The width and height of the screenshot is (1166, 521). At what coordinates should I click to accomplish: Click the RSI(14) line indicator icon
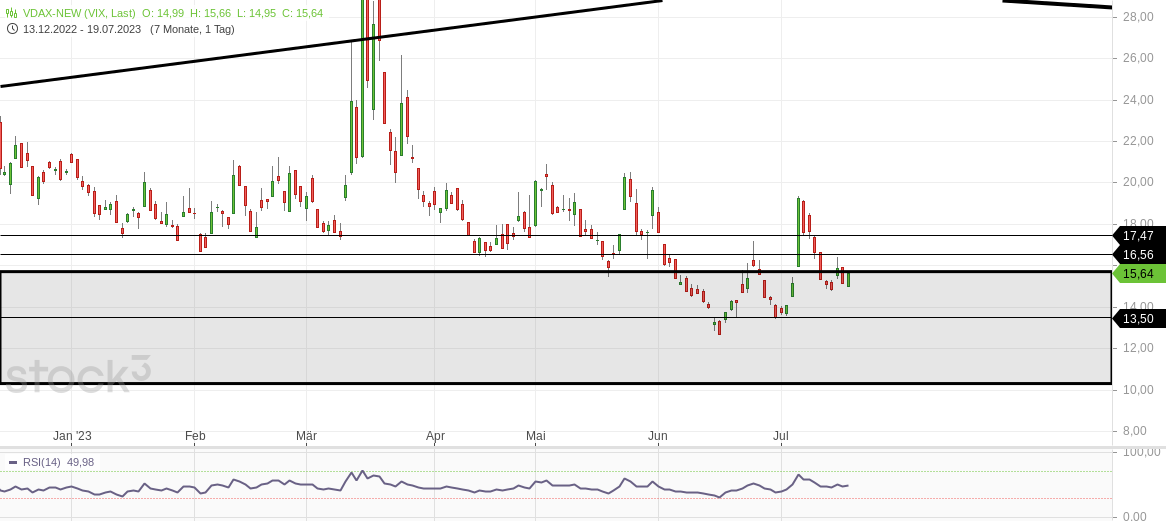(13, 462)
